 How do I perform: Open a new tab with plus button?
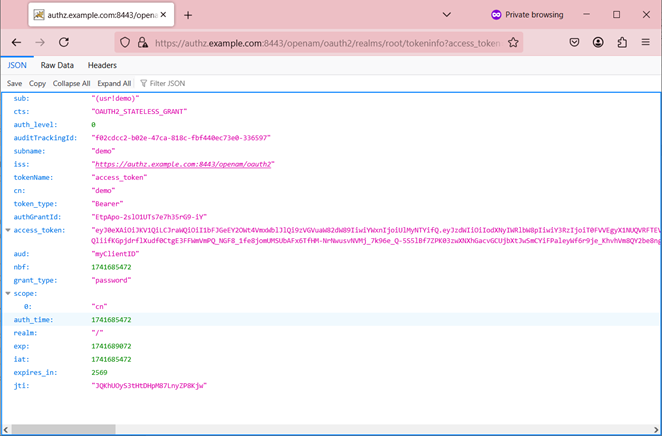click(x=188, y=15)
